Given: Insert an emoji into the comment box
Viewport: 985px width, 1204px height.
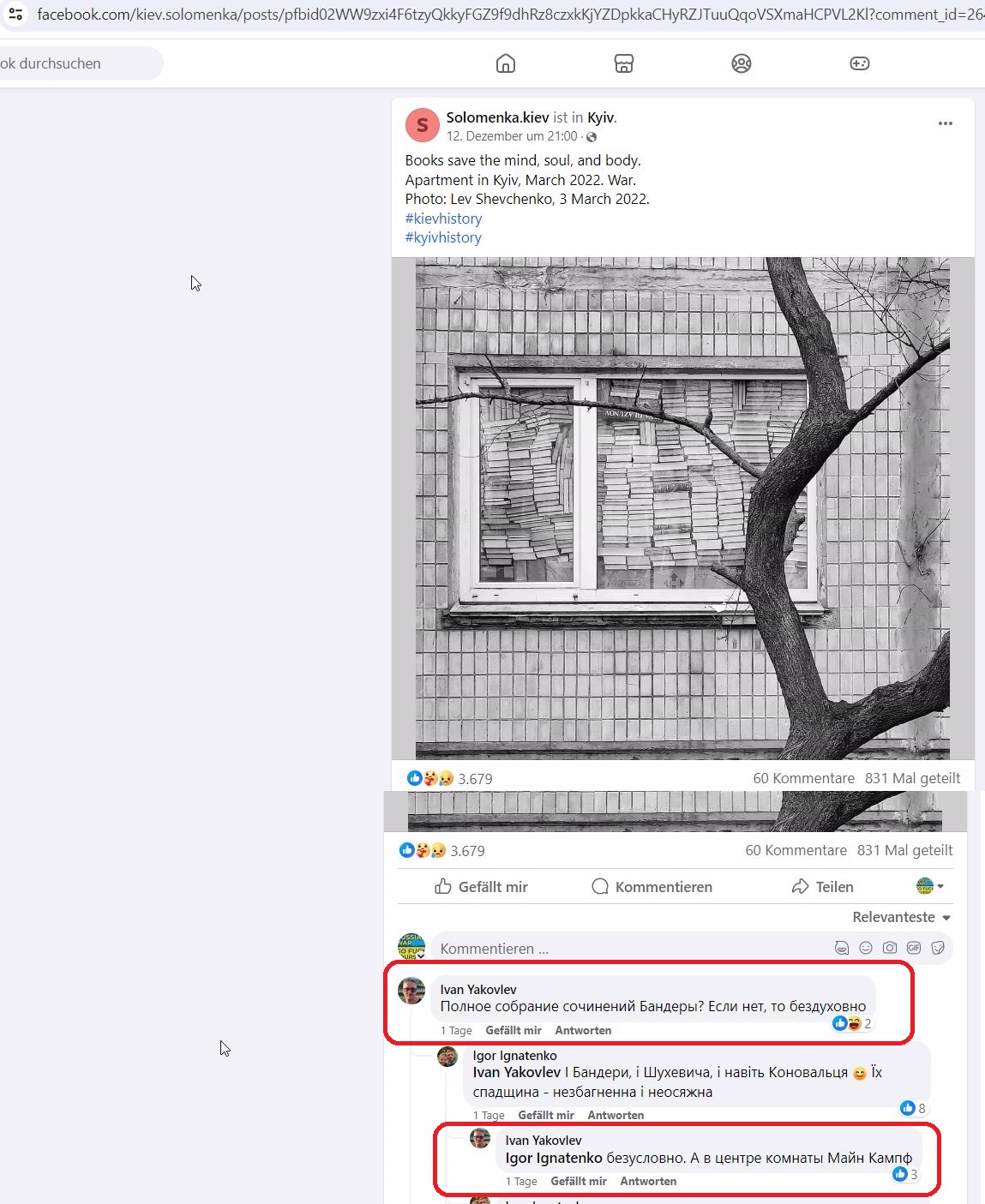Looking at the screenshot, I should pos(866,948).
